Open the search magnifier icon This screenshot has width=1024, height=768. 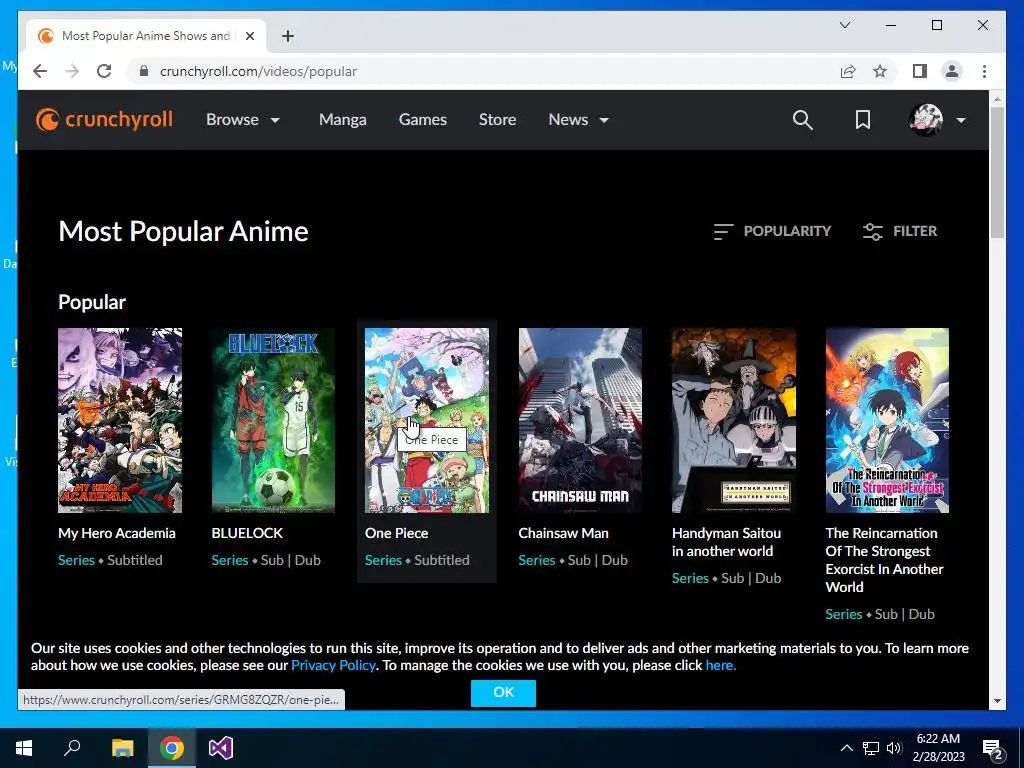[x=803, y=120]
